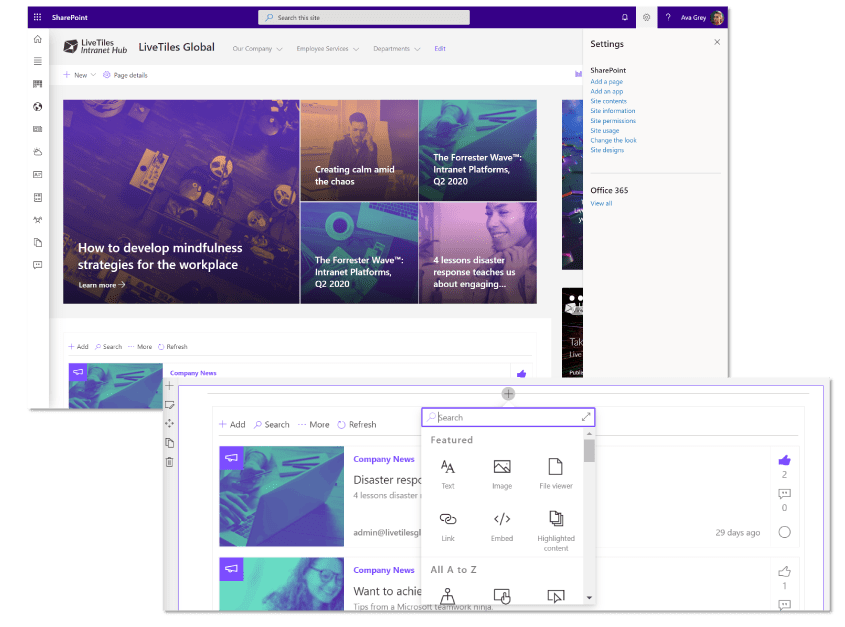Open Site information link

pyautogui.click(x=613, y=111)
